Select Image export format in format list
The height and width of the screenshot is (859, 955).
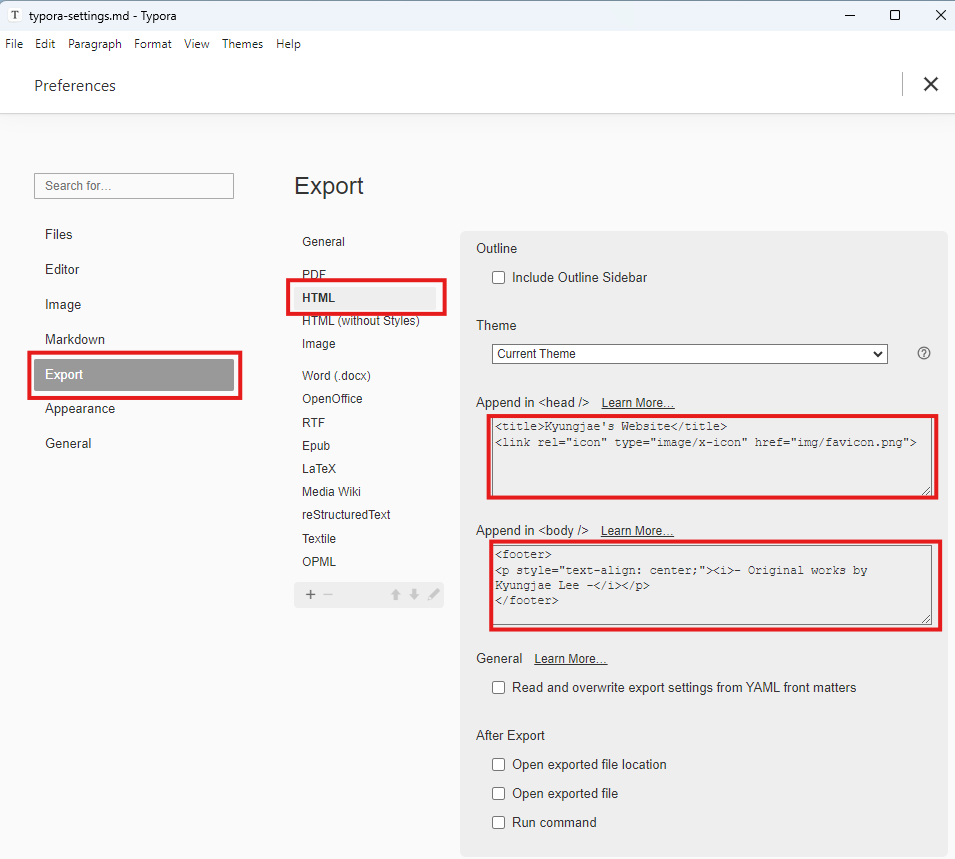tap(319, 344)
